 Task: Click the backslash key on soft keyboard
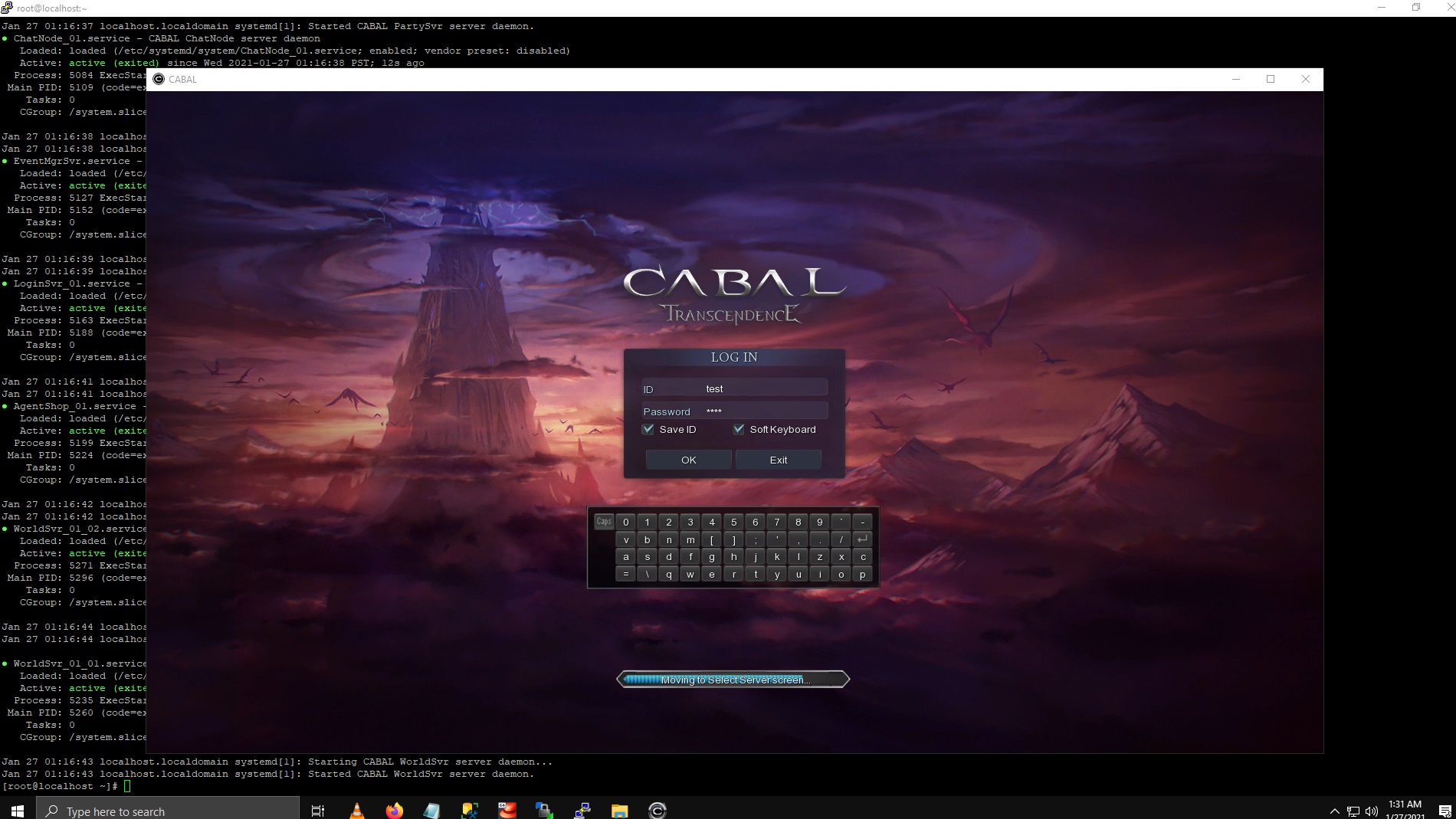tap(648, 574)
